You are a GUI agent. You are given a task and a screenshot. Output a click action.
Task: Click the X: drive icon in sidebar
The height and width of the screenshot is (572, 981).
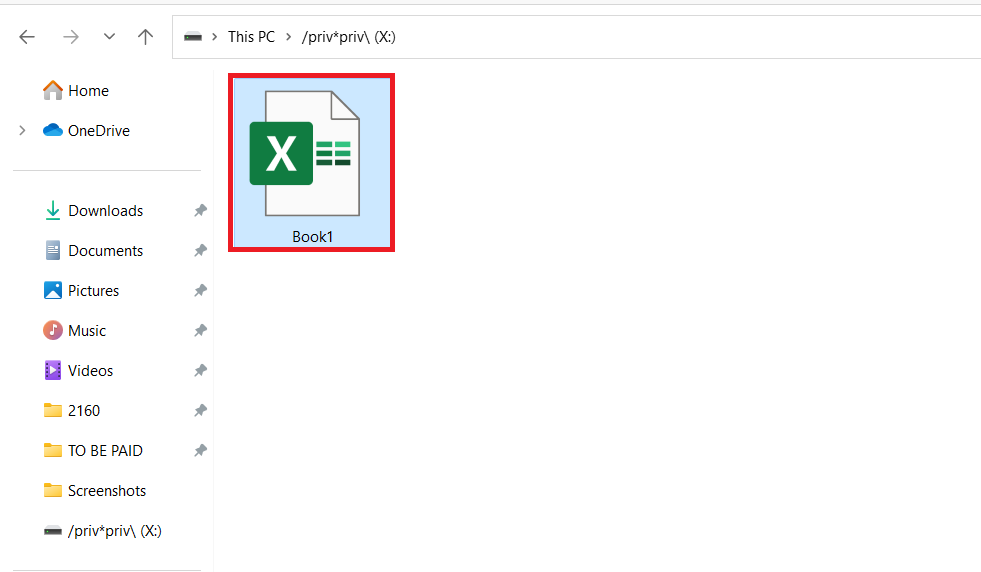(x=53, y=531)
